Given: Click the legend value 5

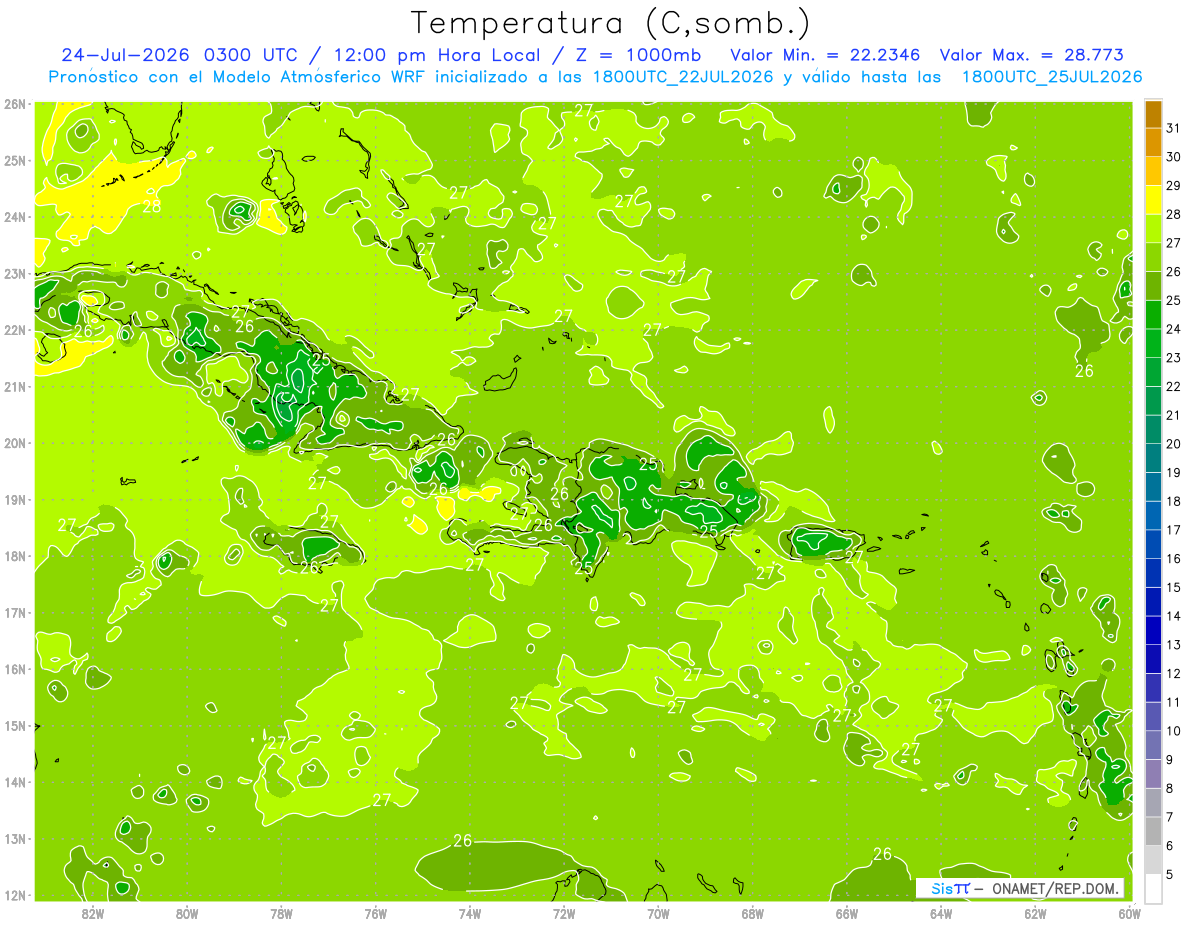Looking at the screenshot, I should tap(1170, 874).
